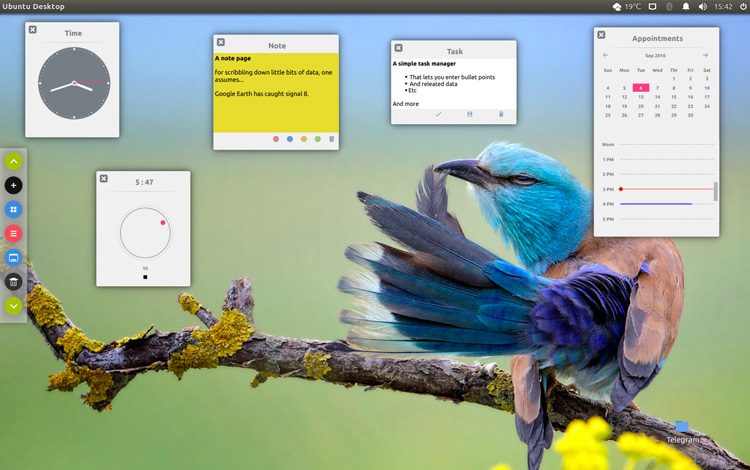Click the Noon time slot row

pyautogui.click(x=658, y=144)
